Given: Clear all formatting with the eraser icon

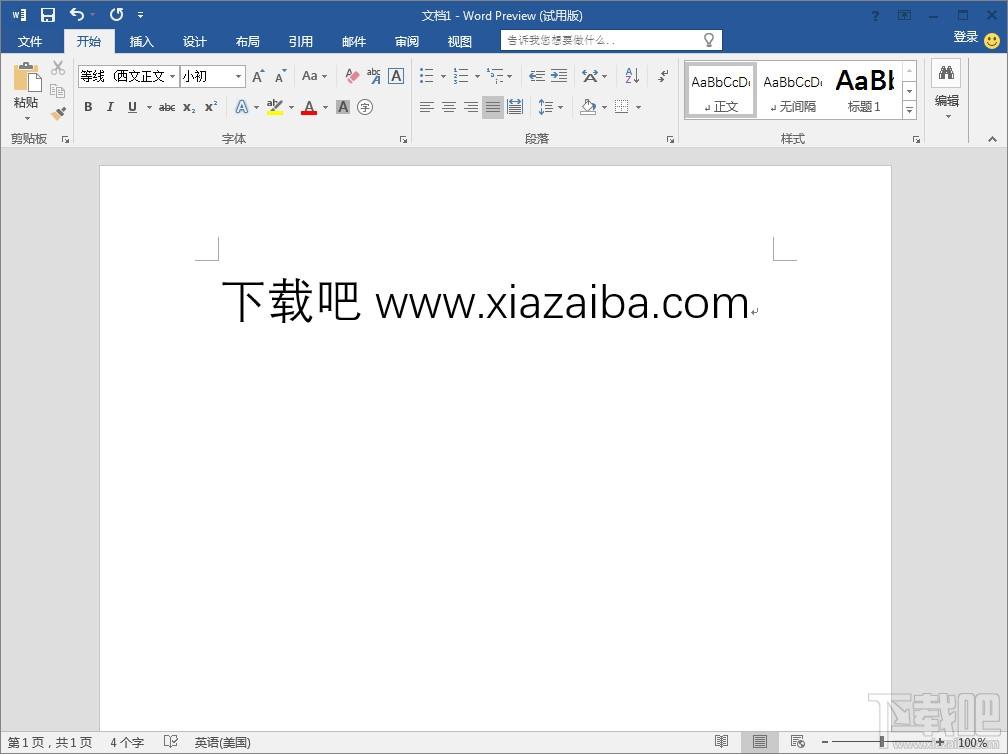Looking at the screenshot, I should [x=352, y=76].
